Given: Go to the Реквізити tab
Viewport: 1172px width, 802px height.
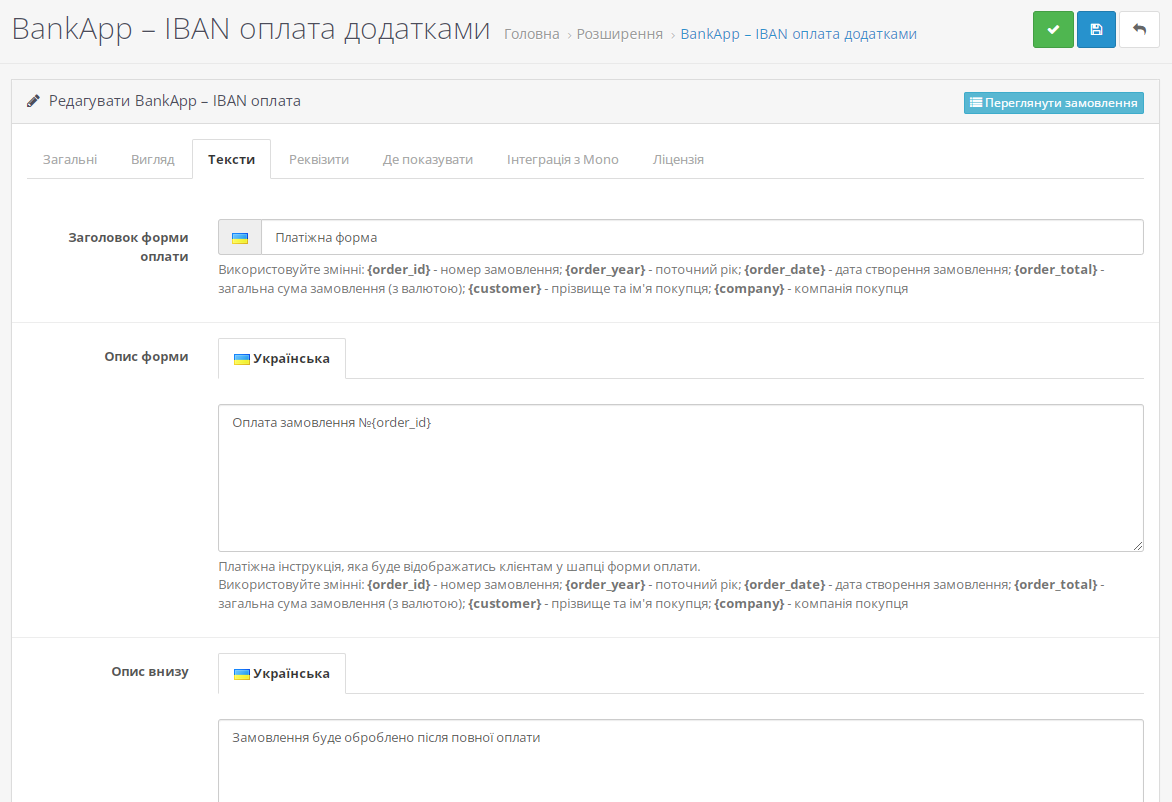Looking at the screenshot, I should pyautogui.click(x=319, y=160).
